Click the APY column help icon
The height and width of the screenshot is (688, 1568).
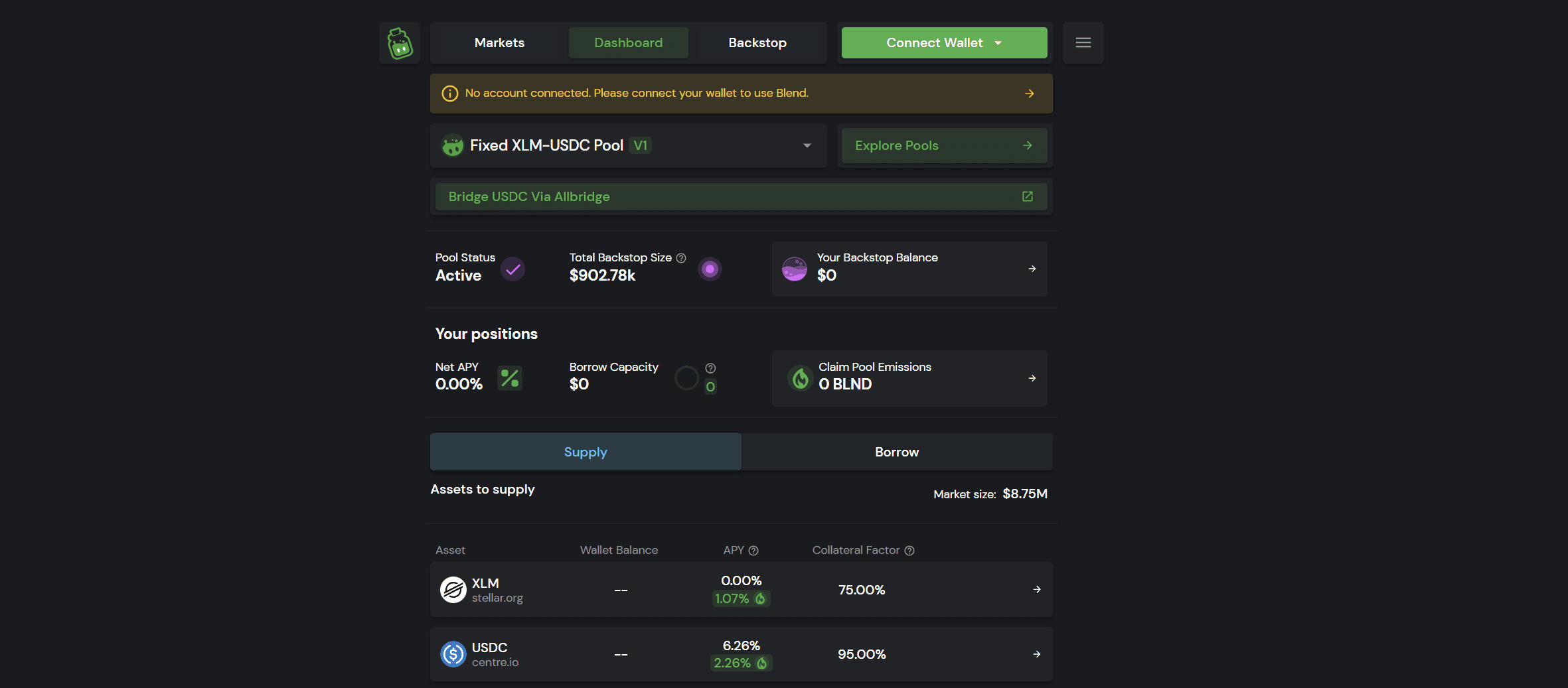(753, 551)
